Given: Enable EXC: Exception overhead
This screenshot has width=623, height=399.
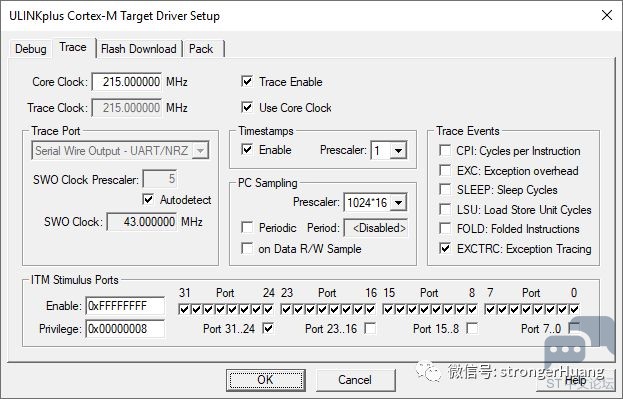Looking at the screenshot, I should (445, 170).
